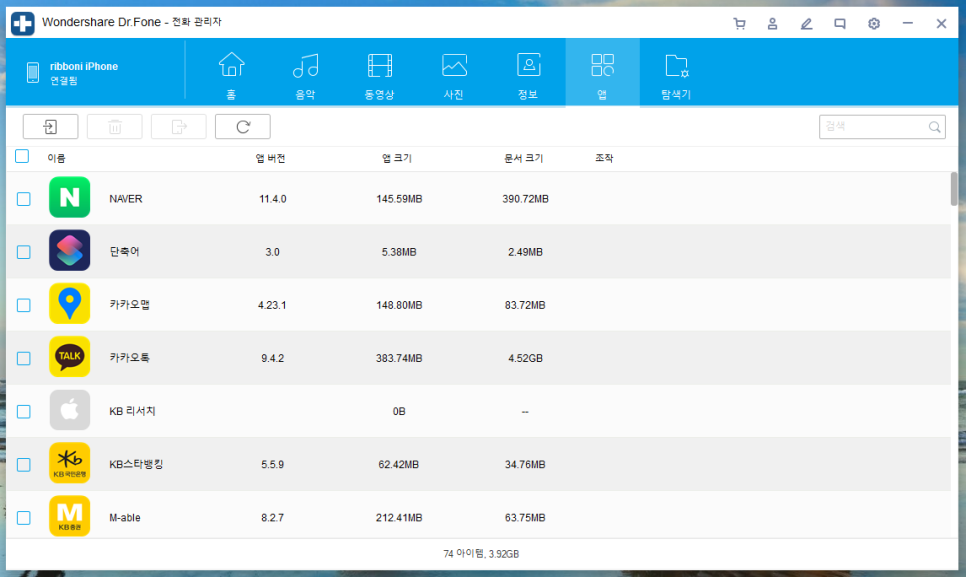Click the 62.42MB app size cell
966x577 pixels.
tap(399, 464)
